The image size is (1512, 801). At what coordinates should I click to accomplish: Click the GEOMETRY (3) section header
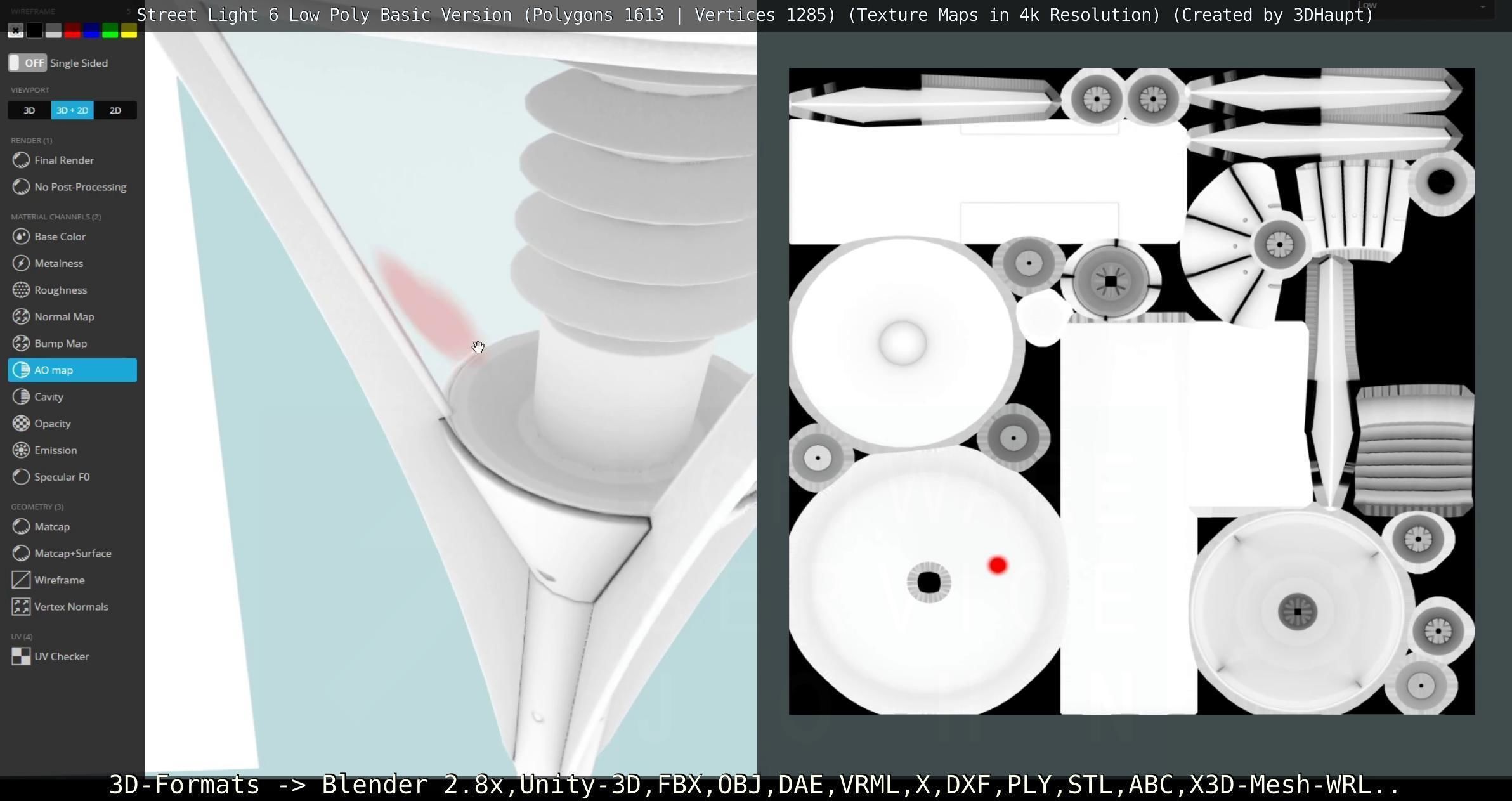tap(37, 507)
